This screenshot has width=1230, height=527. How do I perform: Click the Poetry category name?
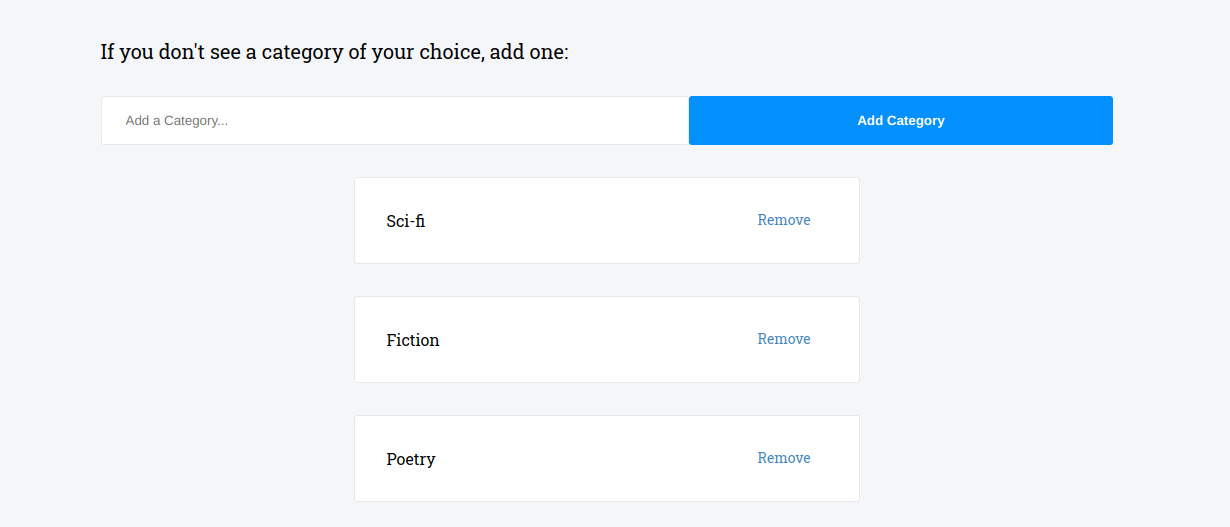pos(411,459)
